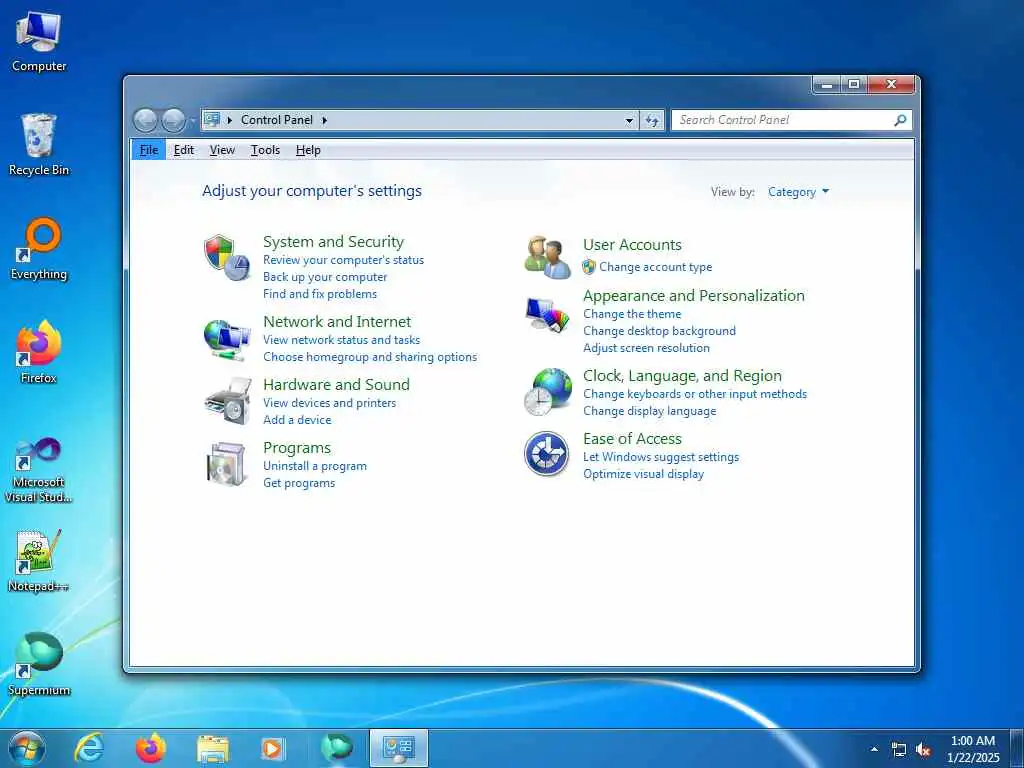The width and height of the screenshot is (1024, 768).
Task: Click the Programs disc box icon
Action: point(226,464)
